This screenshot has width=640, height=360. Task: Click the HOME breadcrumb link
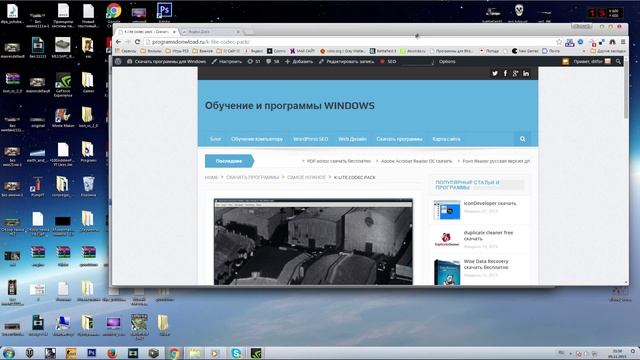(211, 178)
